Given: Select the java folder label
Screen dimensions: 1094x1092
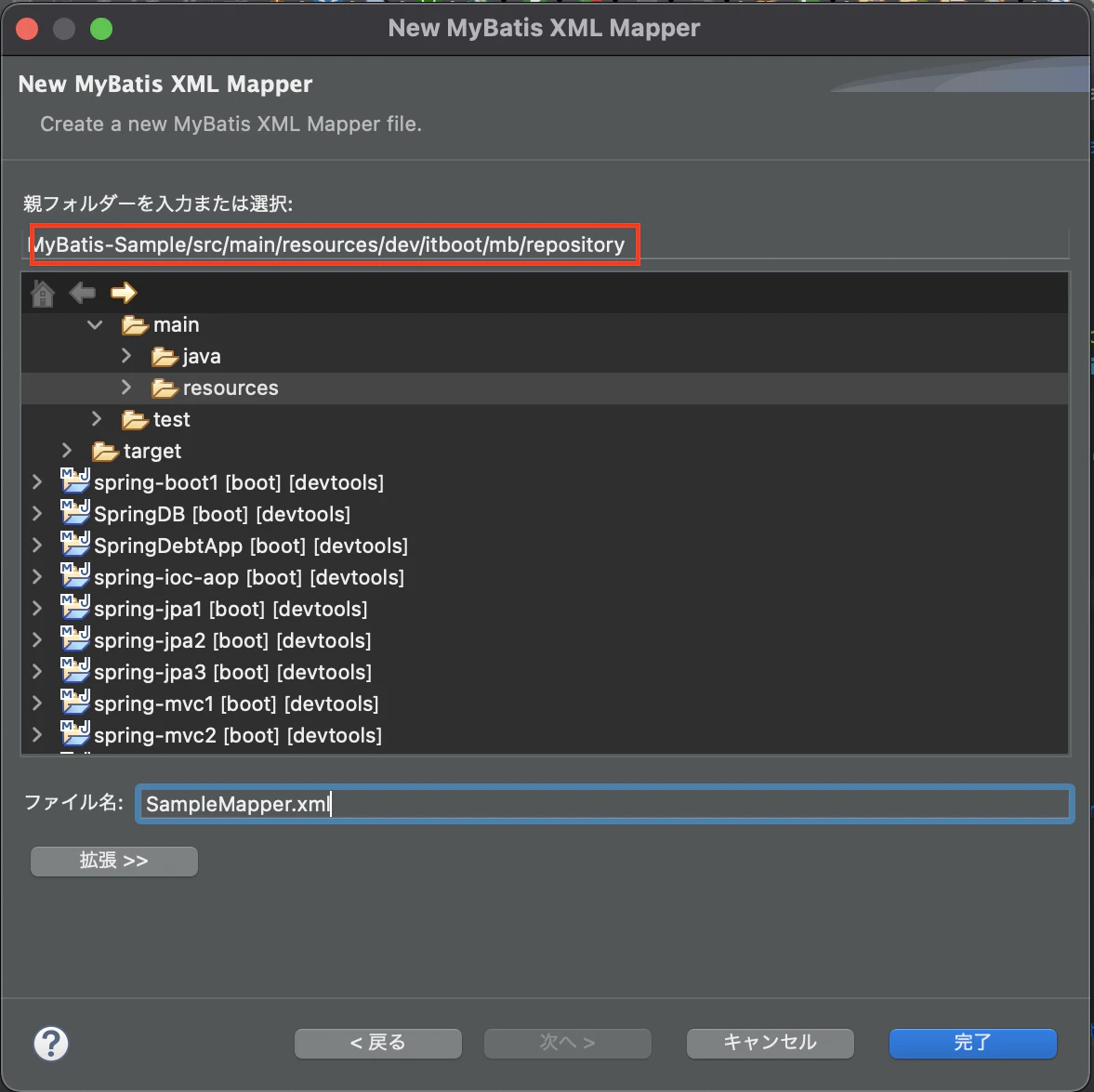Looking at the screenshot, I should (x=202, y=357).
